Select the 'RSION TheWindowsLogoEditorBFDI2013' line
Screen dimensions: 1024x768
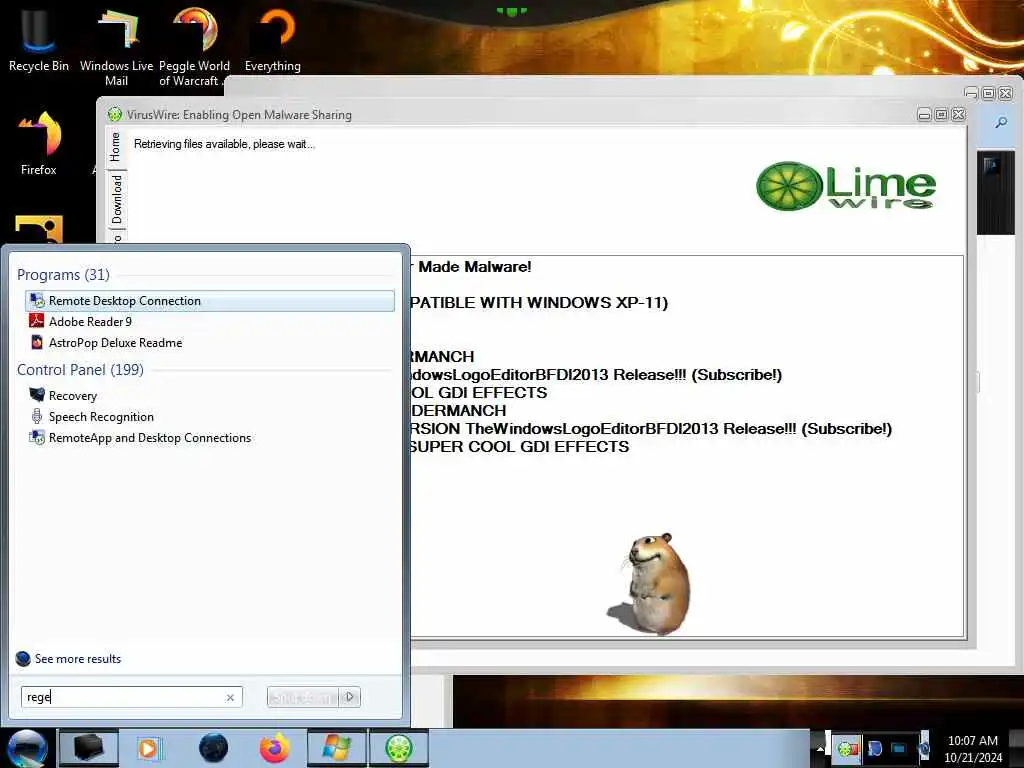click(x=651, y=428)
